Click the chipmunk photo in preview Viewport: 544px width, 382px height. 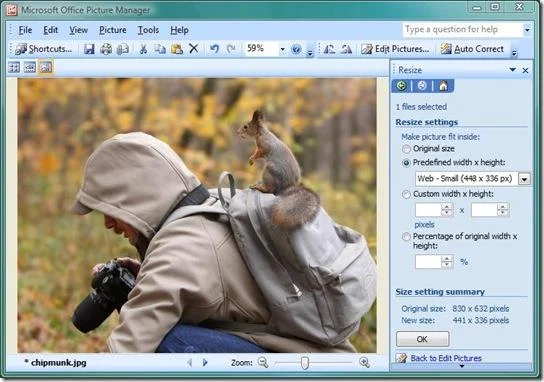[197, 215]
